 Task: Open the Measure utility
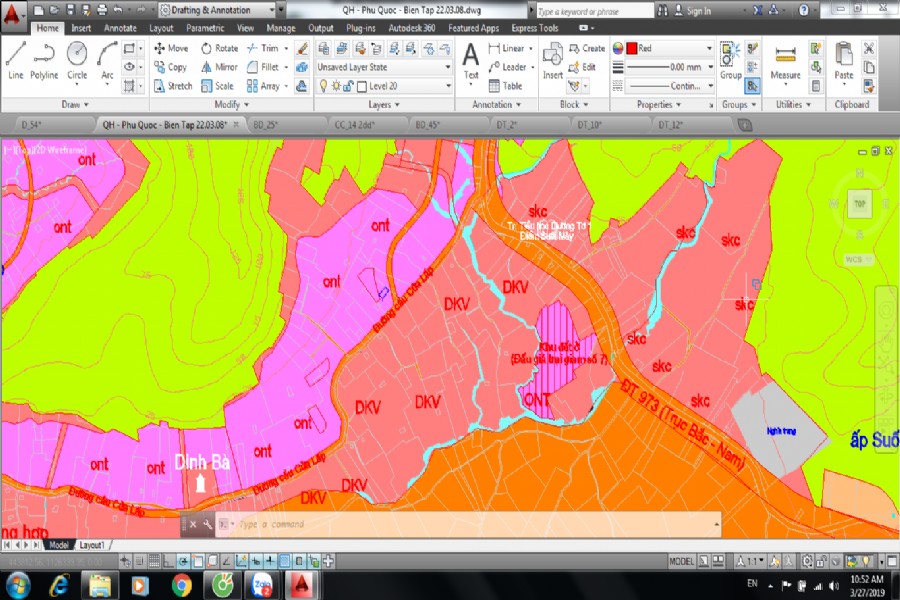[785, 62]
